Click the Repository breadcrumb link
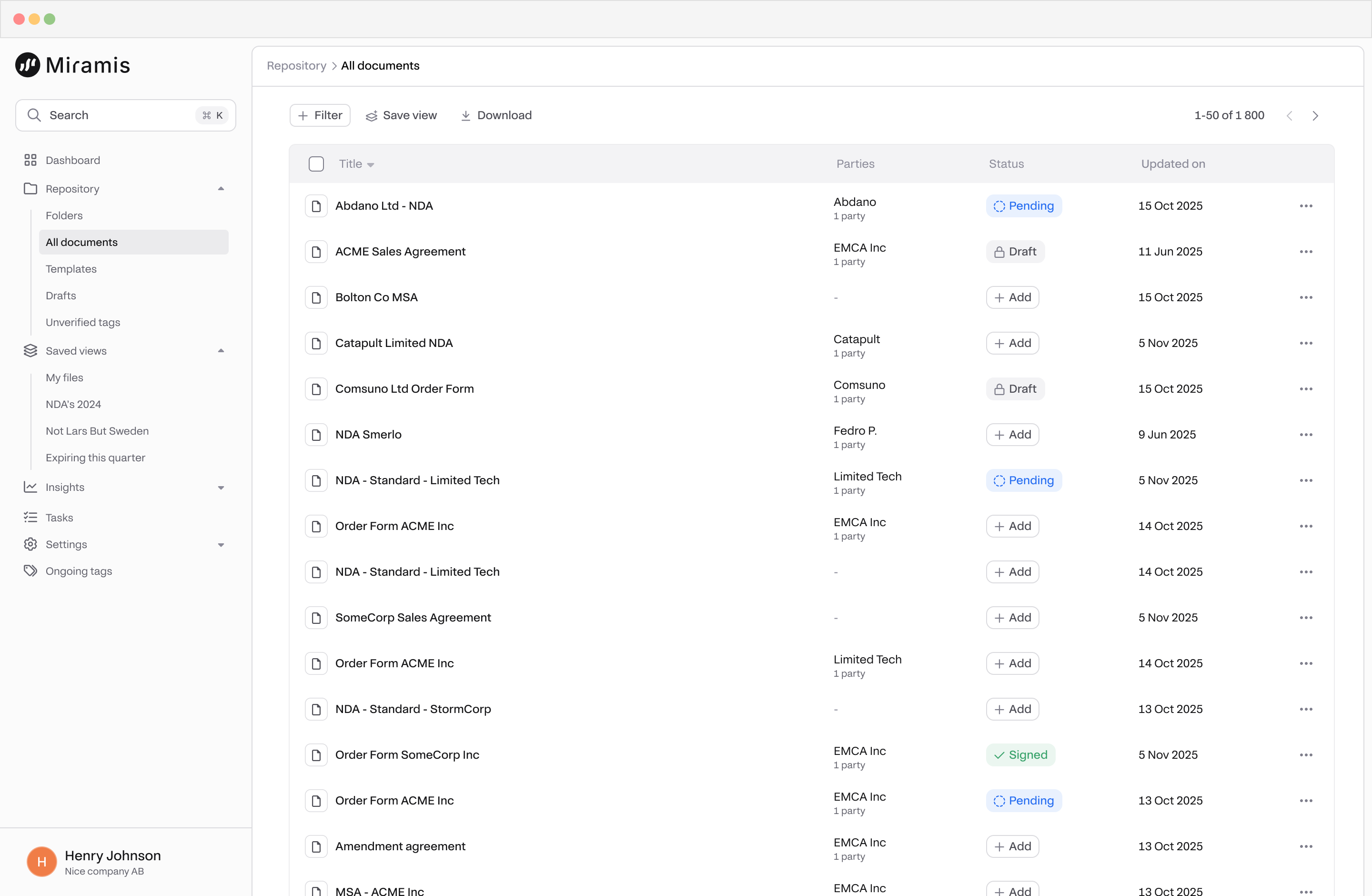Screen dimensions: 1372x896 pos(296,66)
